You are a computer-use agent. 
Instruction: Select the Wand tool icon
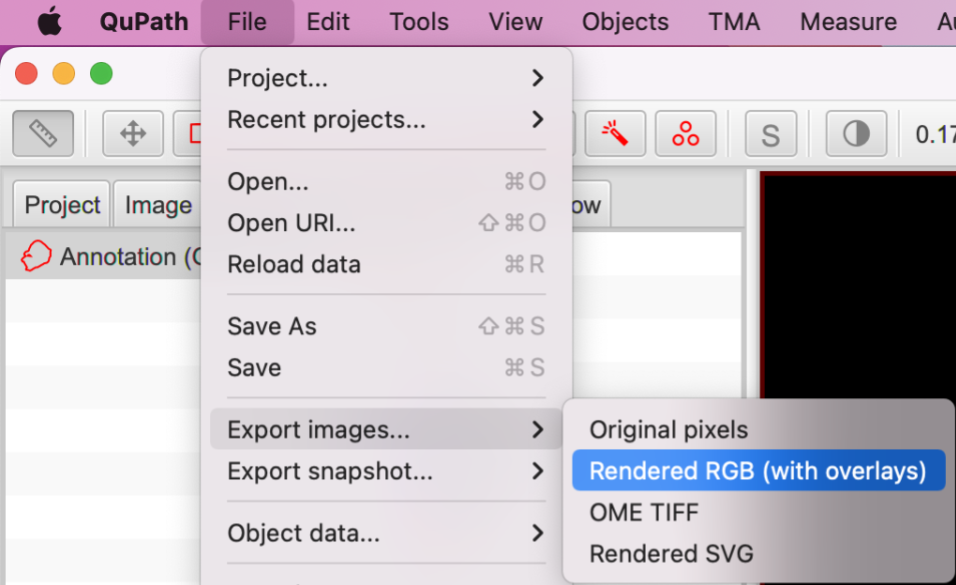pyautogui.click(x=614, y=133)
